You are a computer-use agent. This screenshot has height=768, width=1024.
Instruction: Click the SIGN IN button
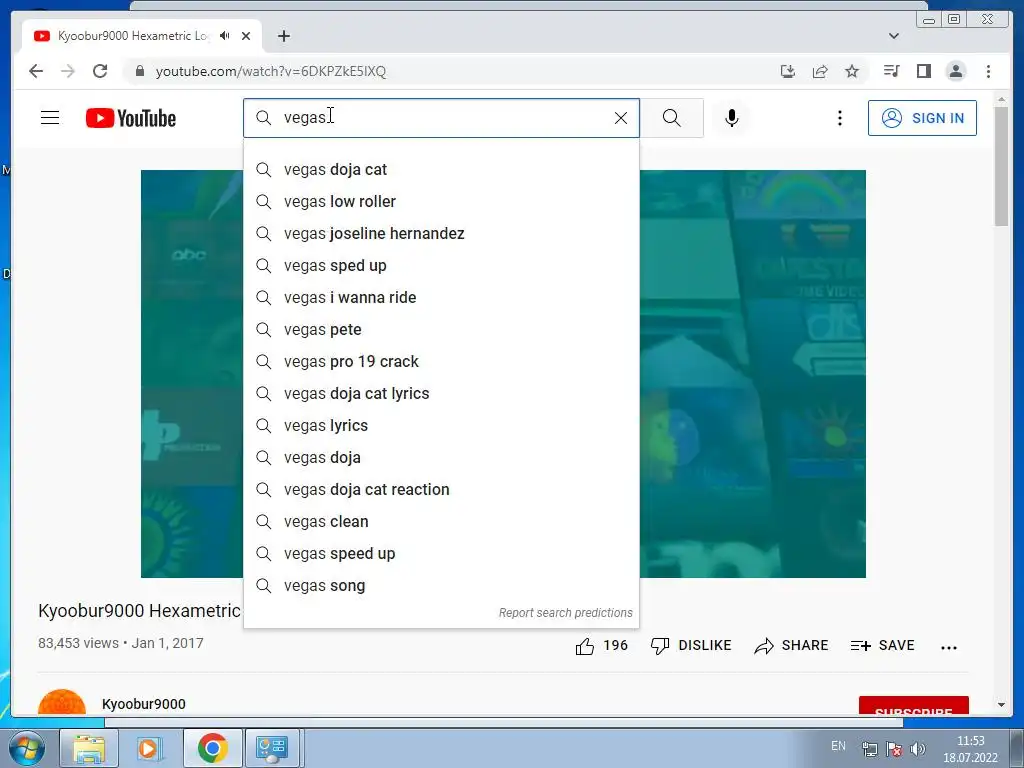(x=922, y=118)
